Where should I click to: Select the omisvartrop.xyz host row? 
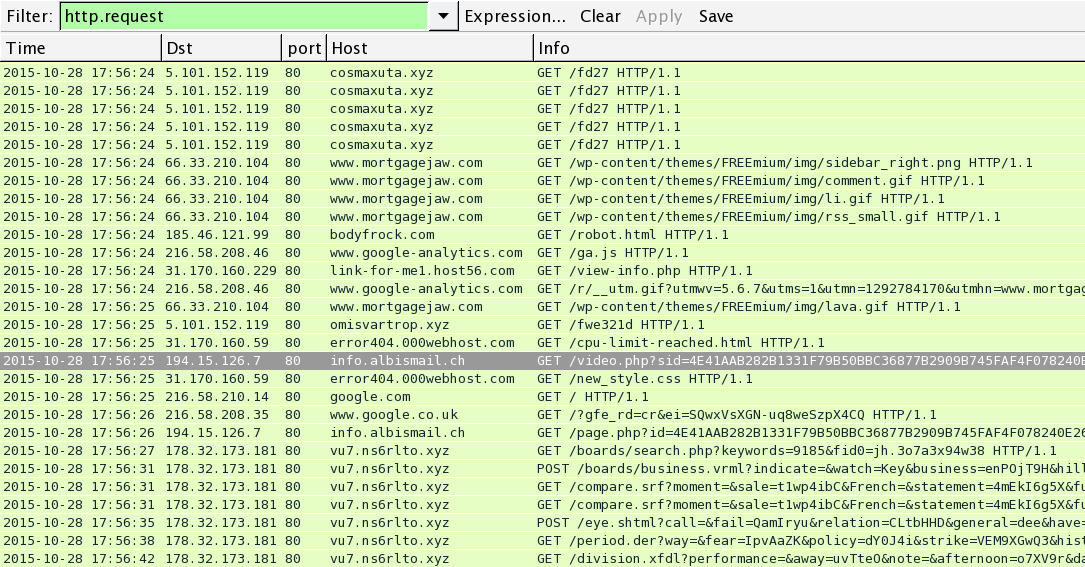[542, 325]
